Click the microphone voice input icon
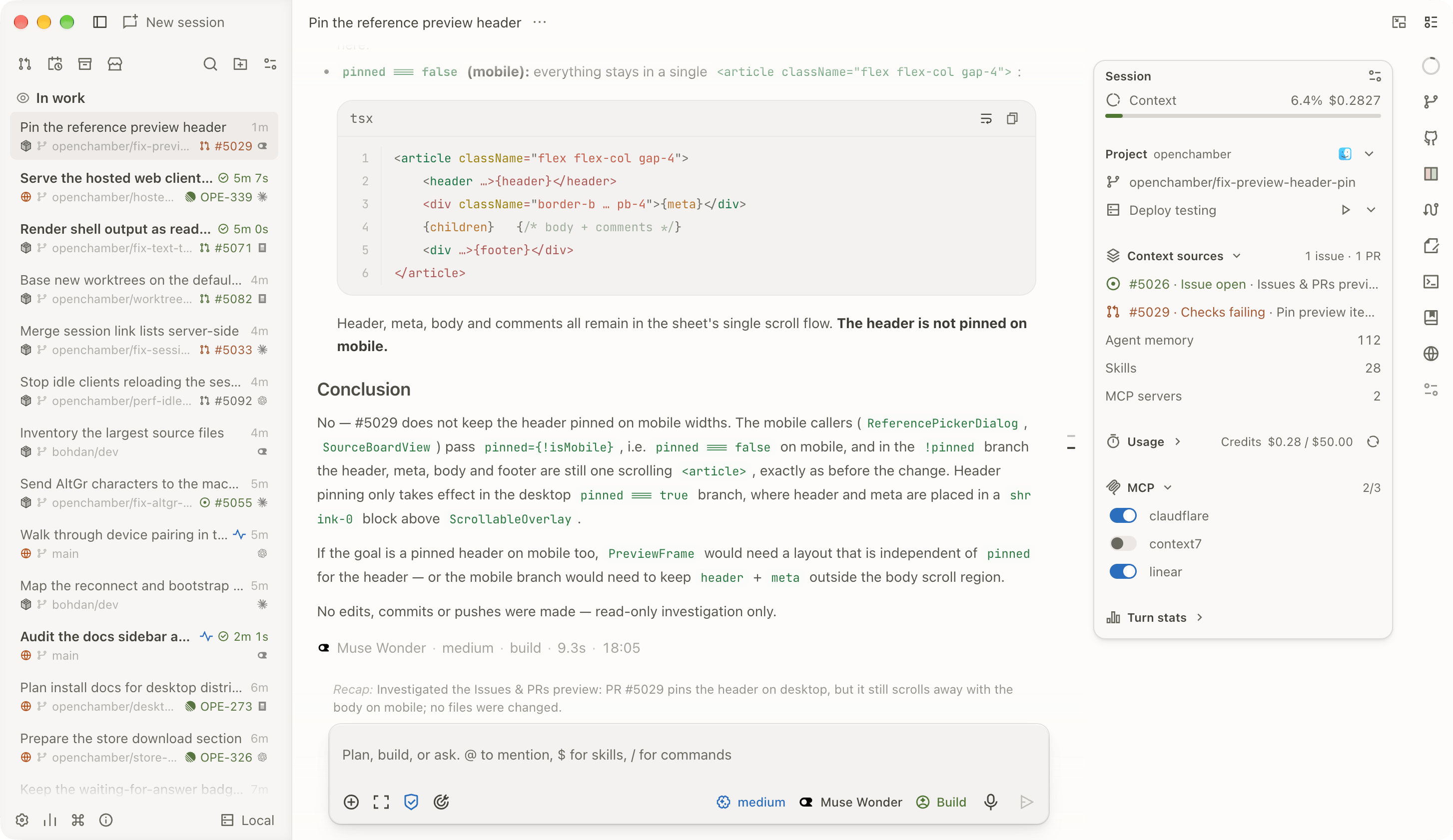 point(991,802)
